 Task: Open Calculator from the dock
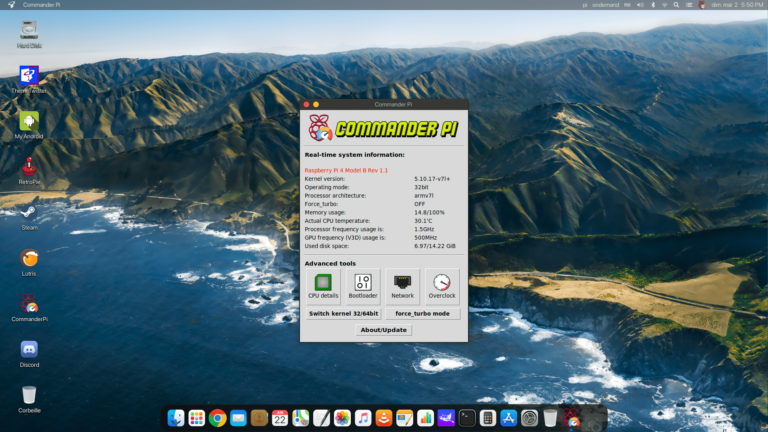[x=488, y=418]
